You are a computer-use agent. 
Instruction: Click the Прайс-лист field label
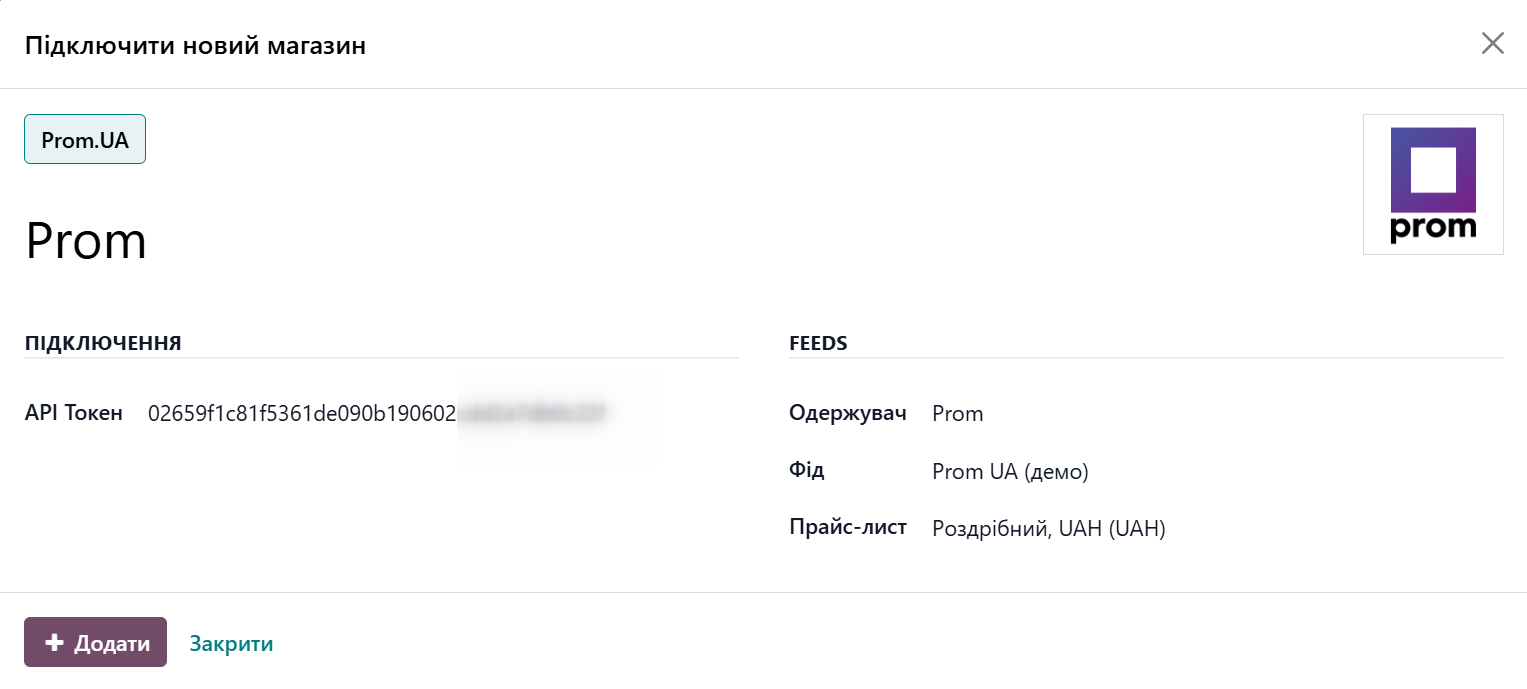(848, 527)
